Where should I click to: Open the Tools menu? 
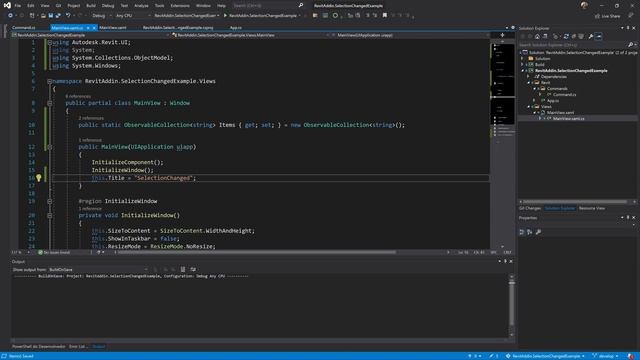pyautogui.click(x=159, y=6)
